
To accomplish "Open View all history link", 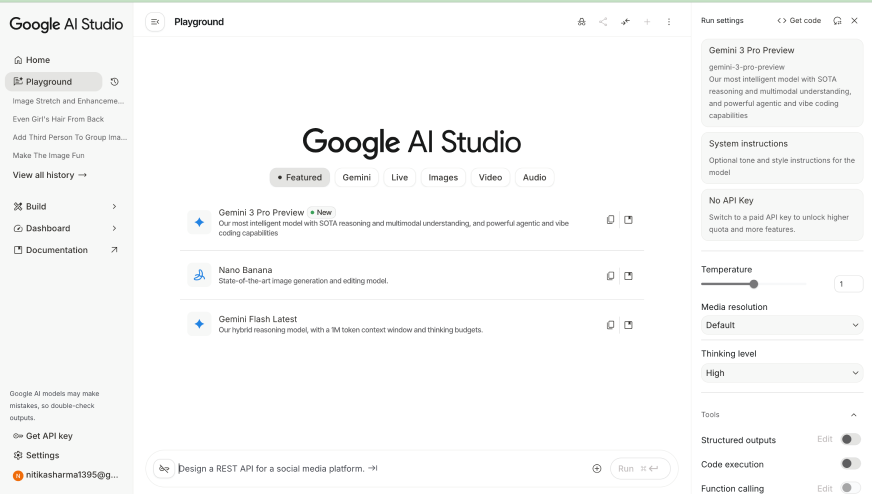I will [49, 175].
